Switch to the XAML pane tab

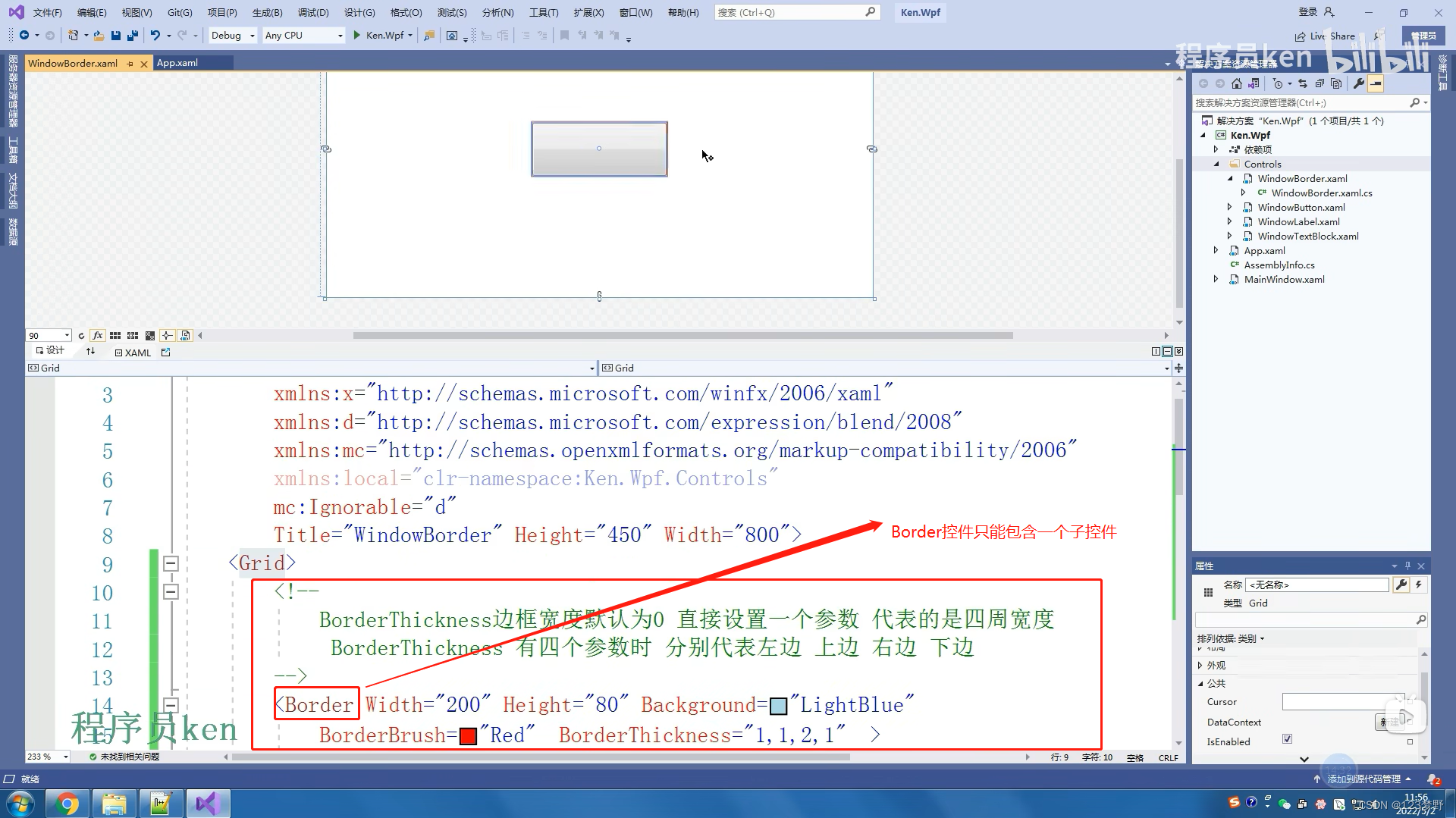pyautogui.click(x=133, y=353)
